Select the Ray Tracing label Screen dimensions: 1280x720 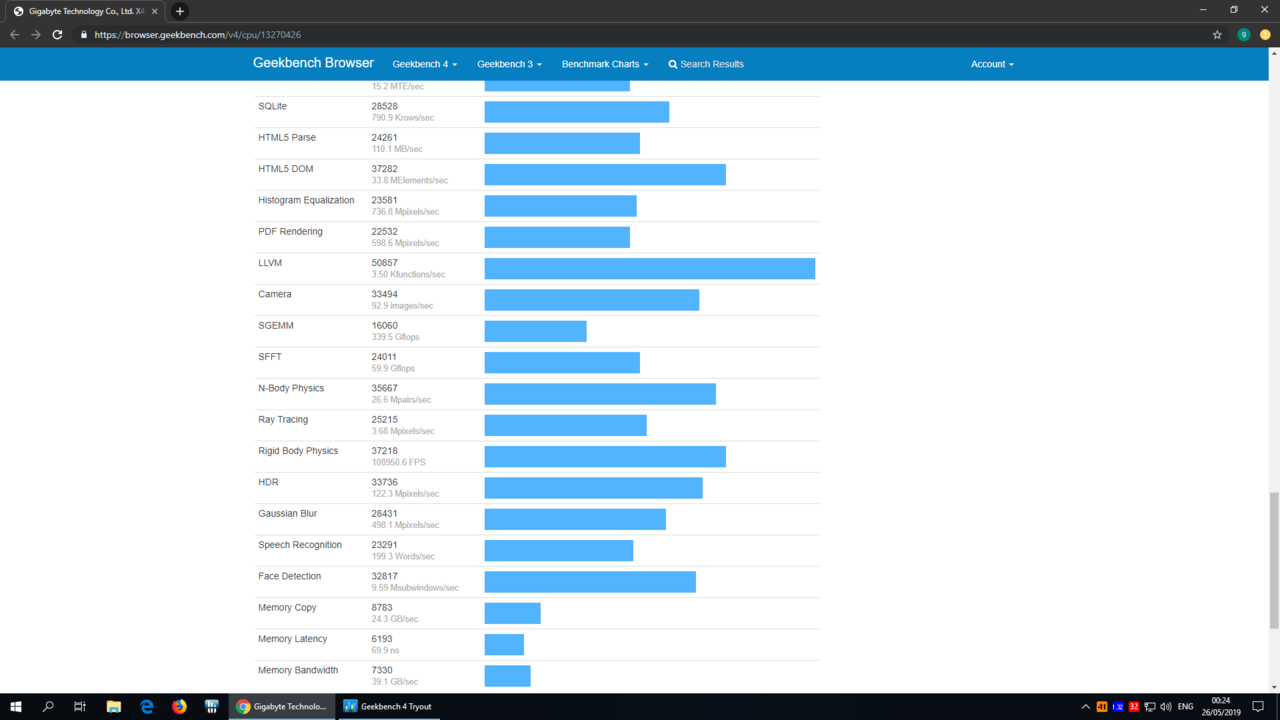(283, 419)
